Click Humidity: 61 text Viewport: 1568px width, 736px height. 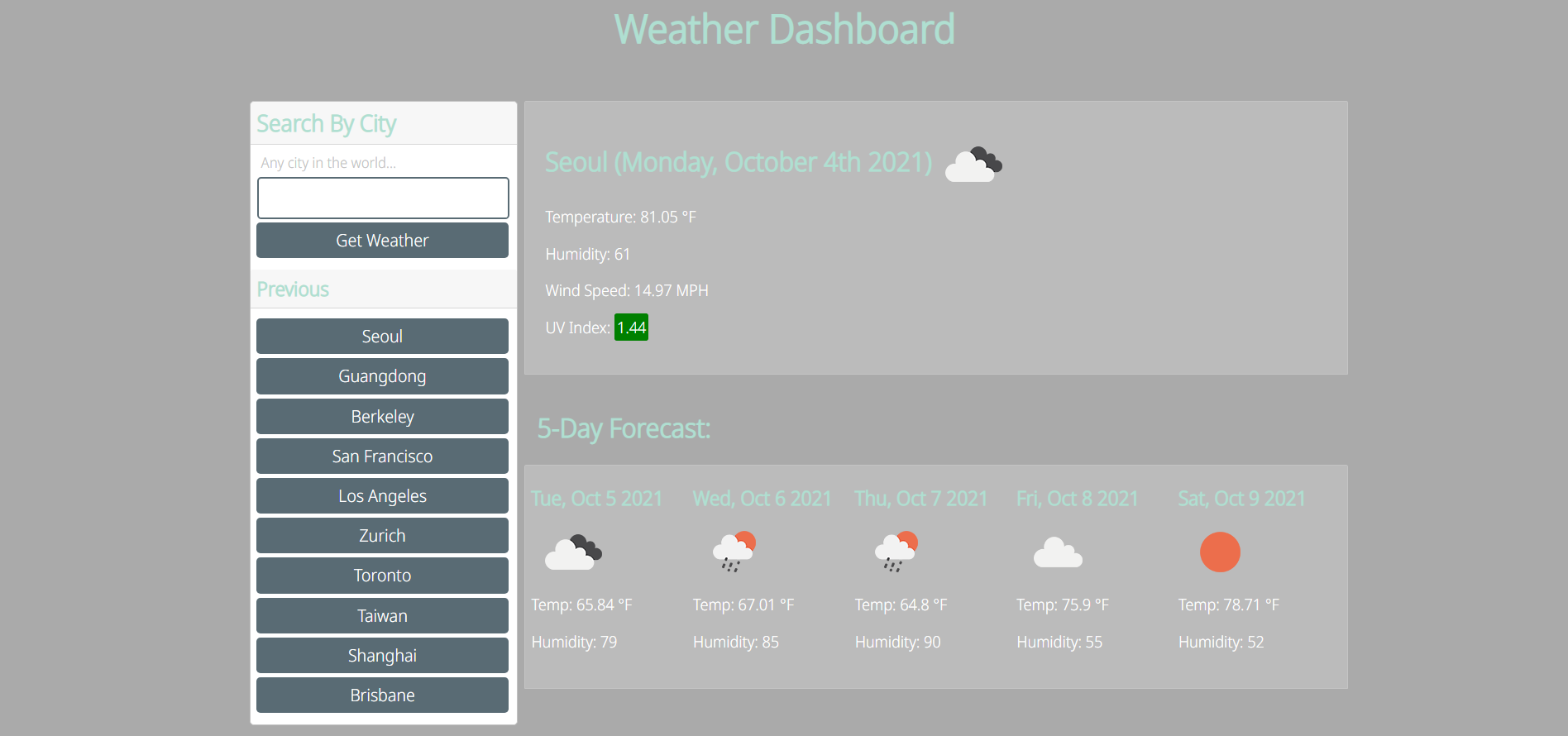(587, 255)
